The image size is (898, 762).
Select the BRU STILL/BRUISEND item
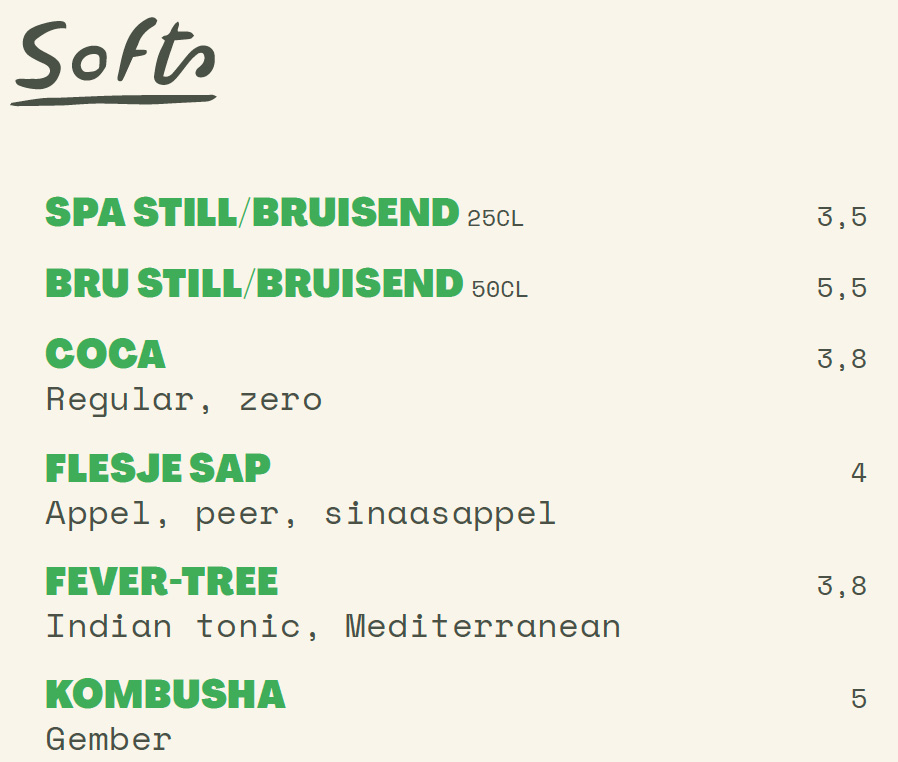coord(254,283)
